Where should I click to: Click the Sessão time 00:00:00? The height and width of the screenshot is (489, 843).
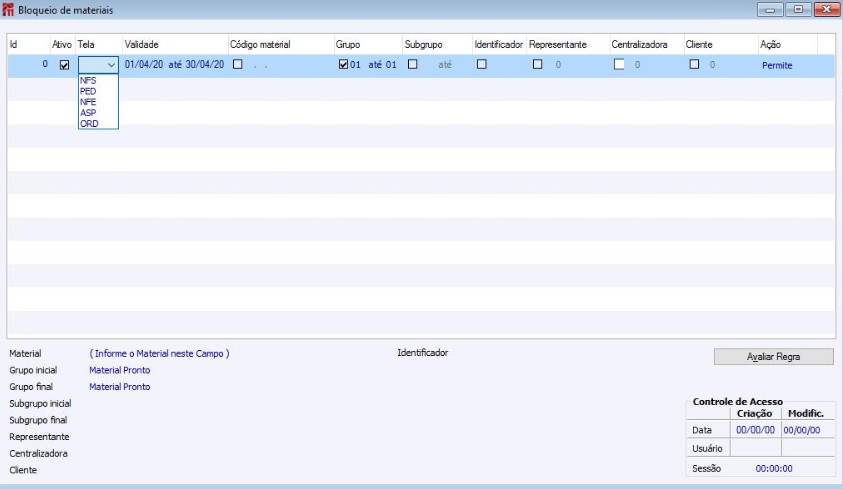pyautogui.click(x=774, y=469)
